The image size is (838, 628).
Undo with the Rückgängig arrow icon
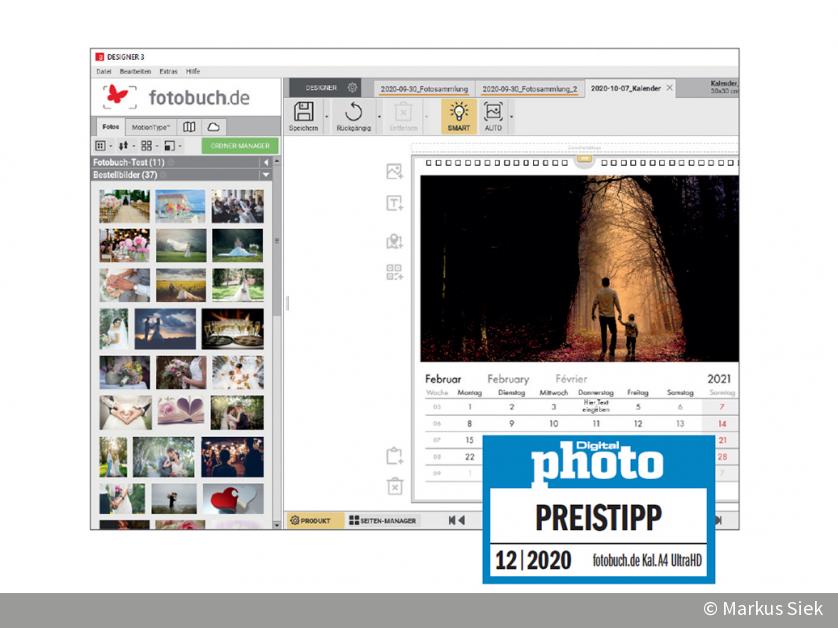click(x=353, y=112)
